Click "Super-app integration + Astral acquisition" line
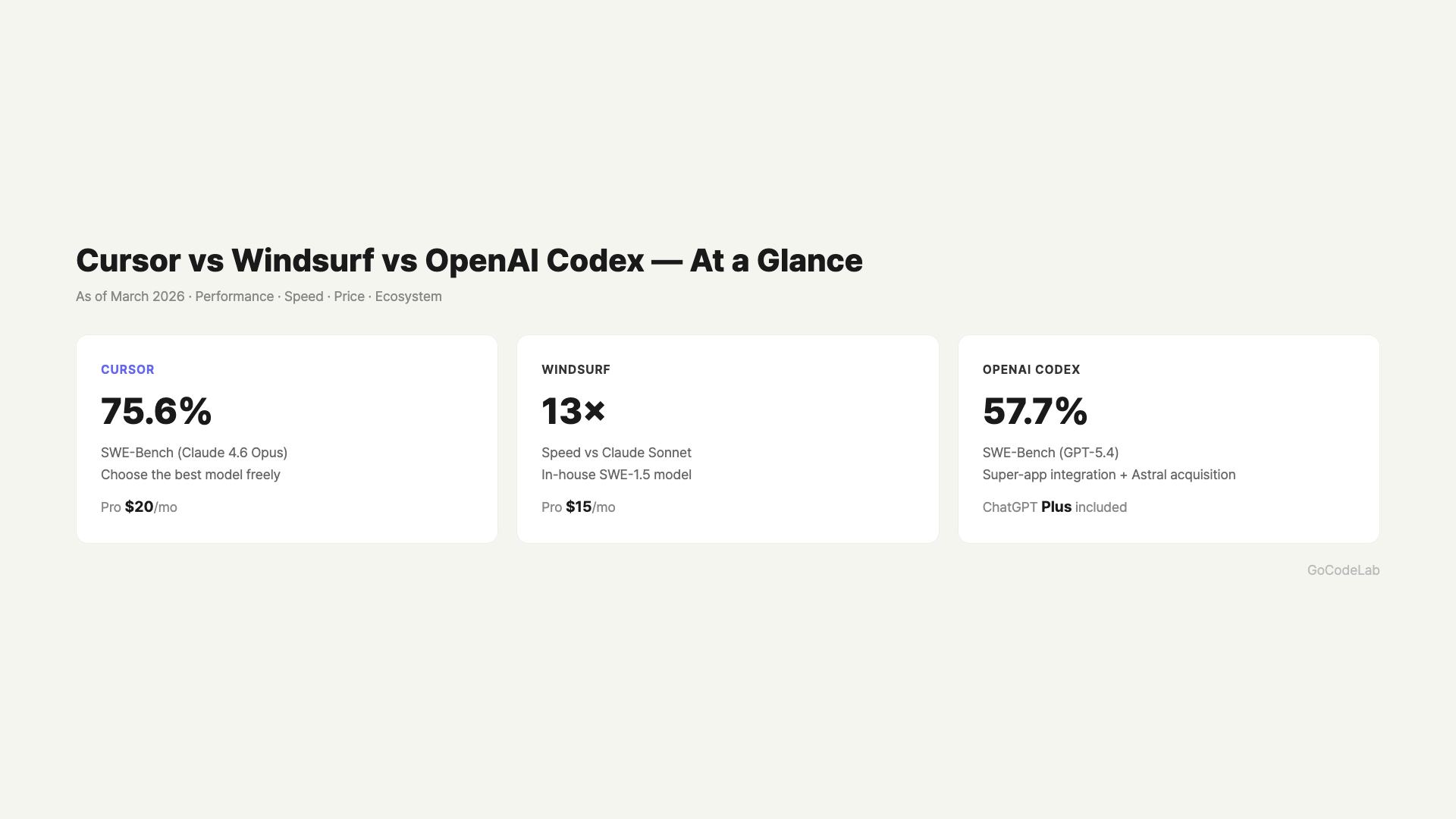 pos(1109,475)
